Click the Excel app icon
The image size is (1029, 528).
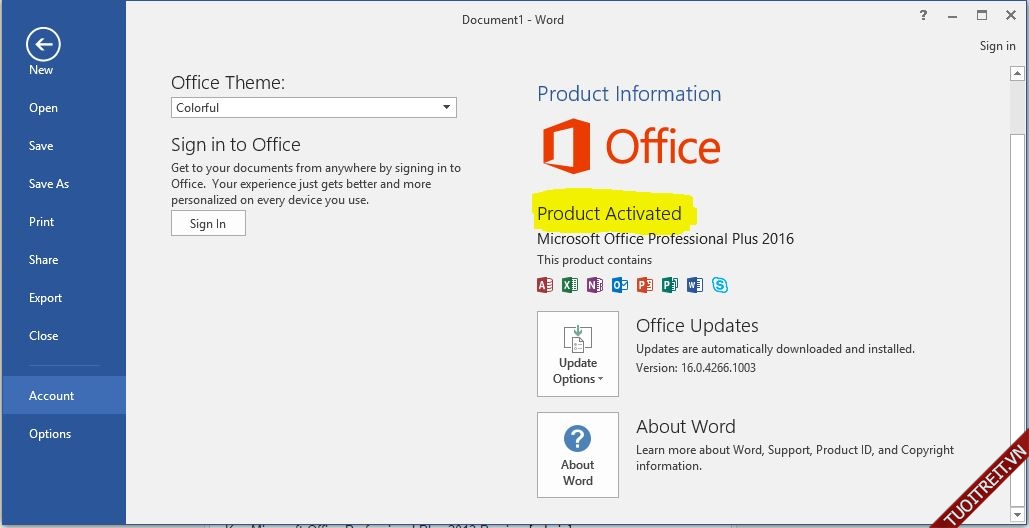(570, 285)
